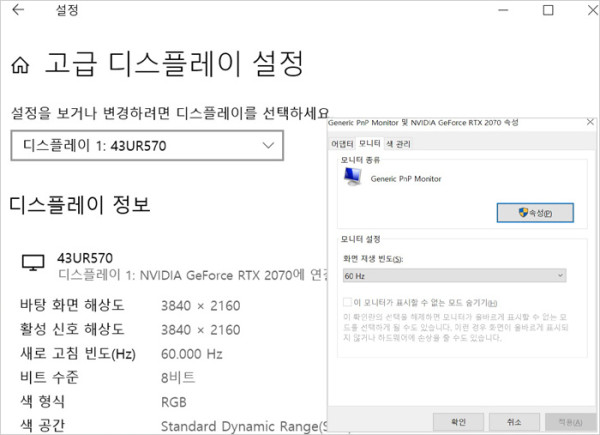Switch to the 어댑터 tab
Viewport: 600px width, 435px height.
(x=342, y=144)
